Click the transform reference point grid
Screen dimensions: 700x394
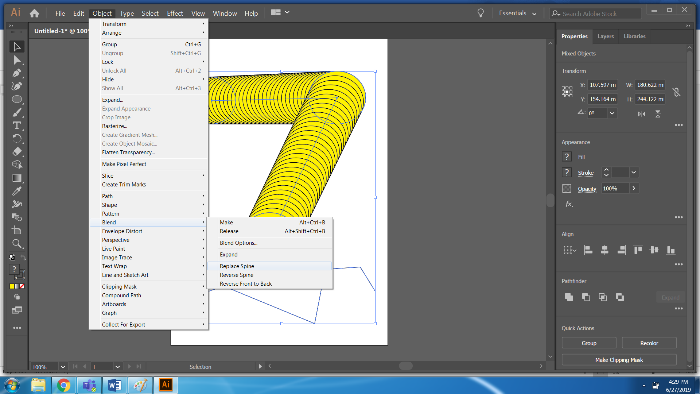[567, 91]
